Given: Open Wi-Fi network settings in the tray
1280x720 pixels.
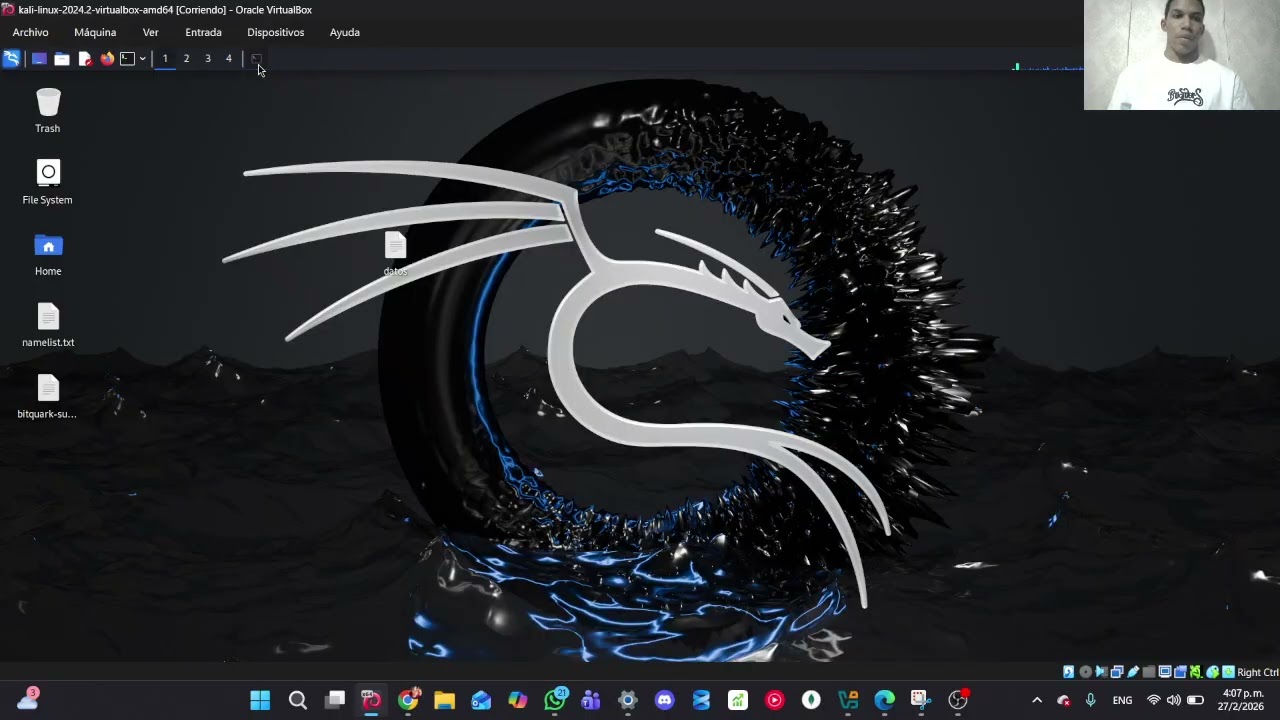Looking at the screenshot, I should coord(1154,700).
